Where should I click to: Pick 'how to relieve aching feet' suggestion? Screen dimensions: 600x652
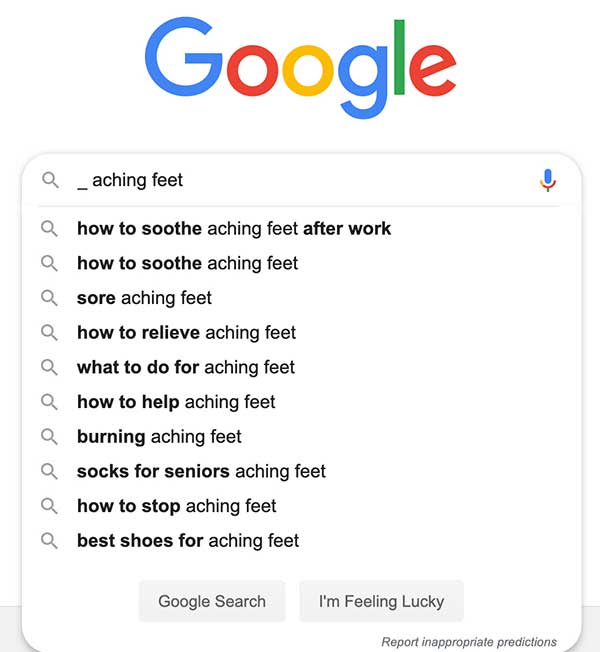point(301,333)
